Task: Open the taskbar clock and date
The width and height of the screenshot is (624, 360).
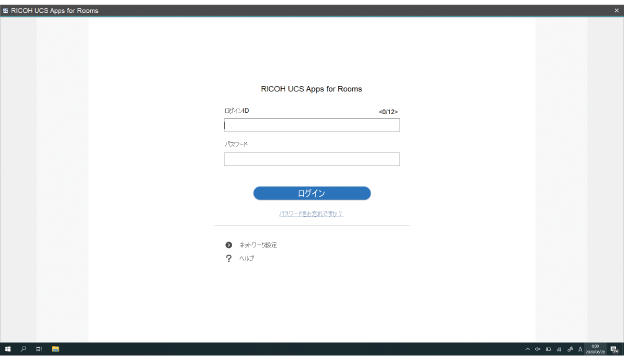Action: pos(595,349)
